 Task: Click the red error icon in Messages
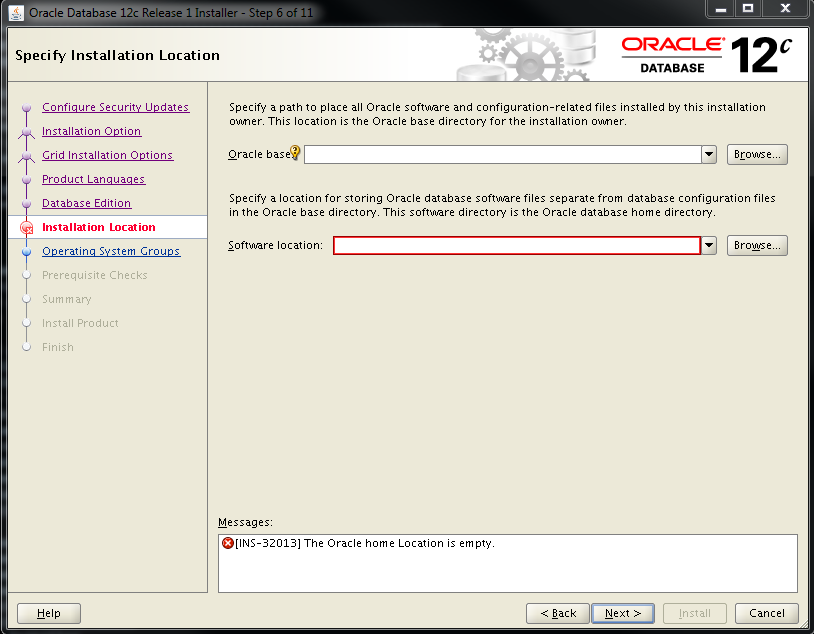(227, 543)
